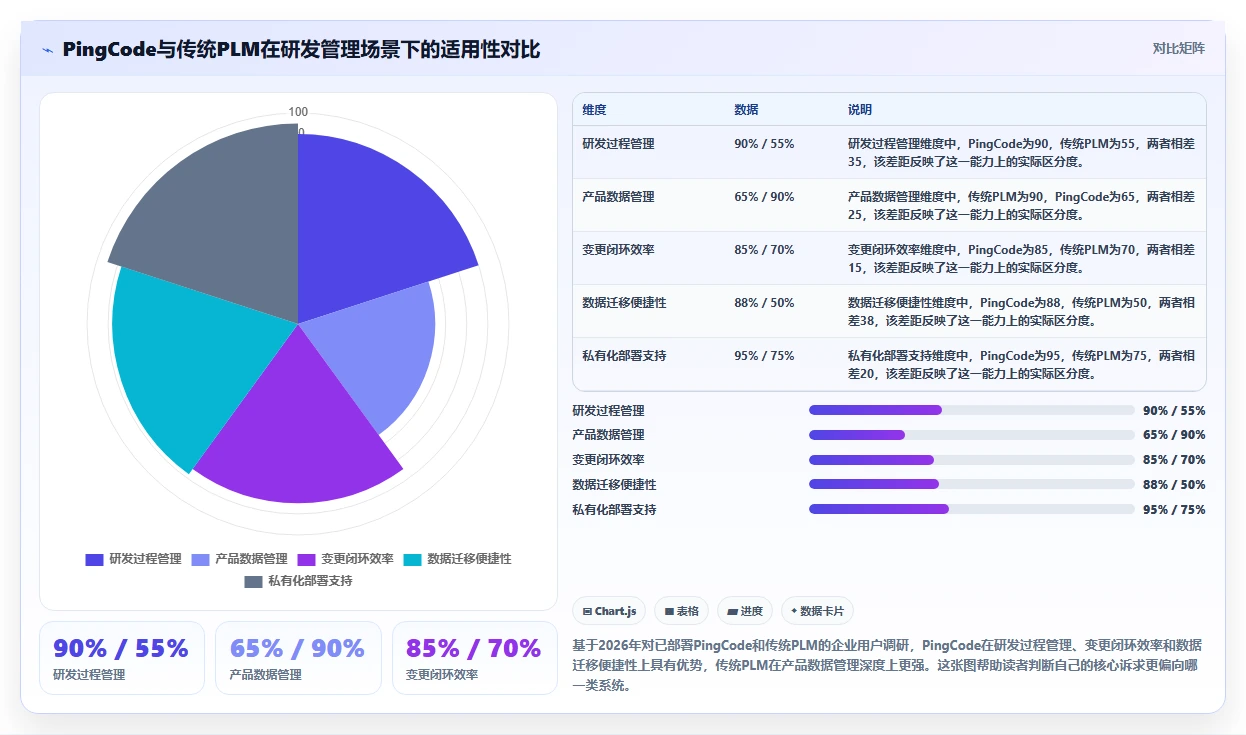1246x735 pixels.
Task: Click the 进度 tag
Action: tap(745, 611)
